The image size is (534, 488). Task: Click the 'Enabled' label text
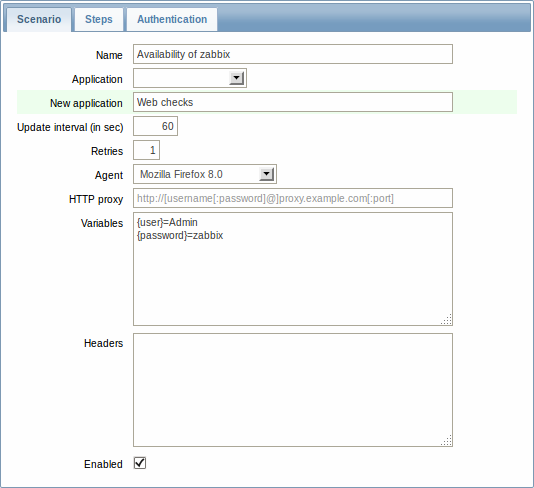tap(103, 464)
